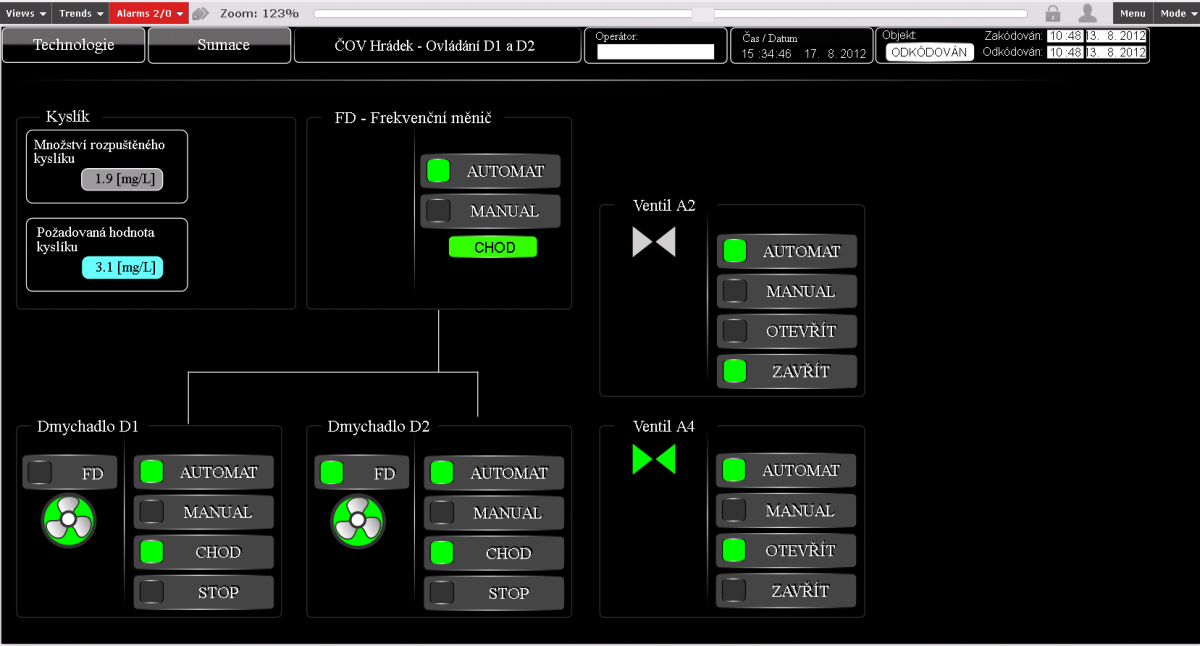Open the Menu item in top bar
The width and height of the screenshot is (1200, 646).
pyautogui.click(x=1133, y=13)
